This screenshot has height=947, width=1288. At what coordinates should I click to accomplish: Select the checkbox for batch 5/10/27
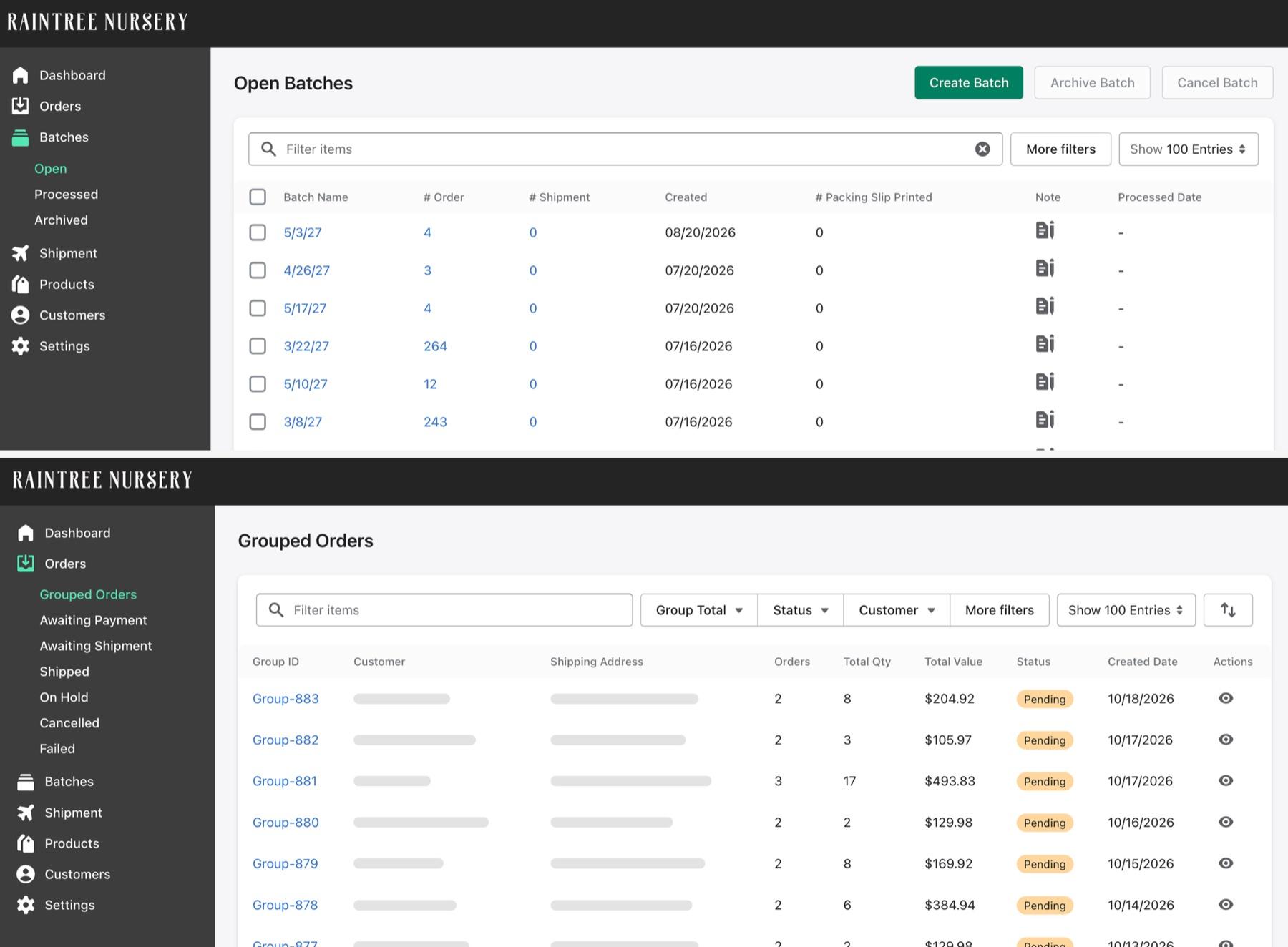(258, 384)
